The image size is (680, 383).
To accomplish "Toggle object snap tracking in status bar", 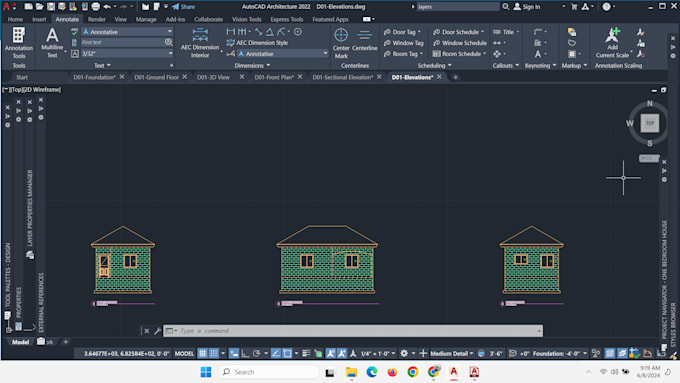I will coord(275,354).
